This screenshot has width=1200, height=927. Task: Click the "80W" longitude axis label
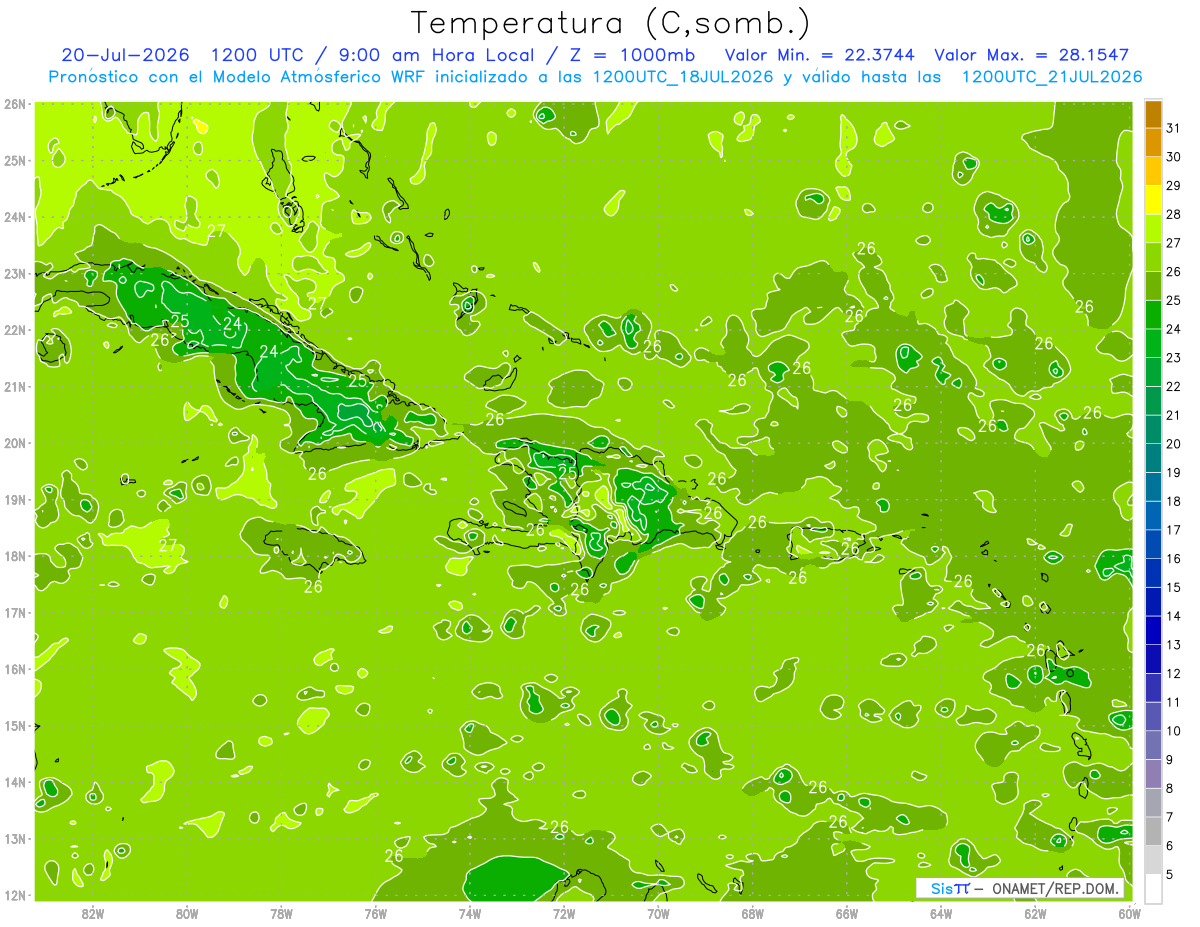(x=187, y=913)
